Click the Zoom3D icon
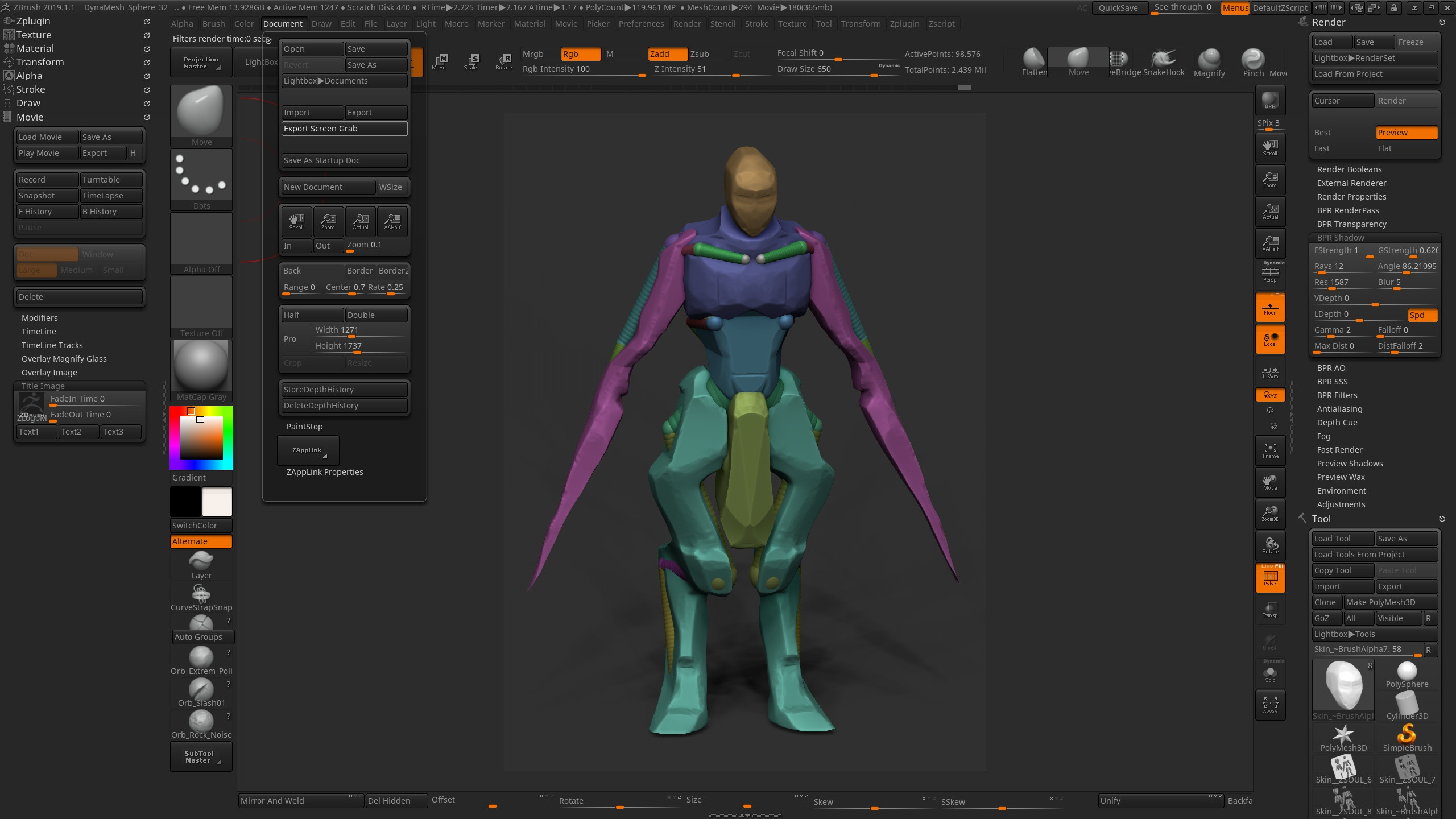Screen dimensions: 1456x819 [x=1270, y=513]
